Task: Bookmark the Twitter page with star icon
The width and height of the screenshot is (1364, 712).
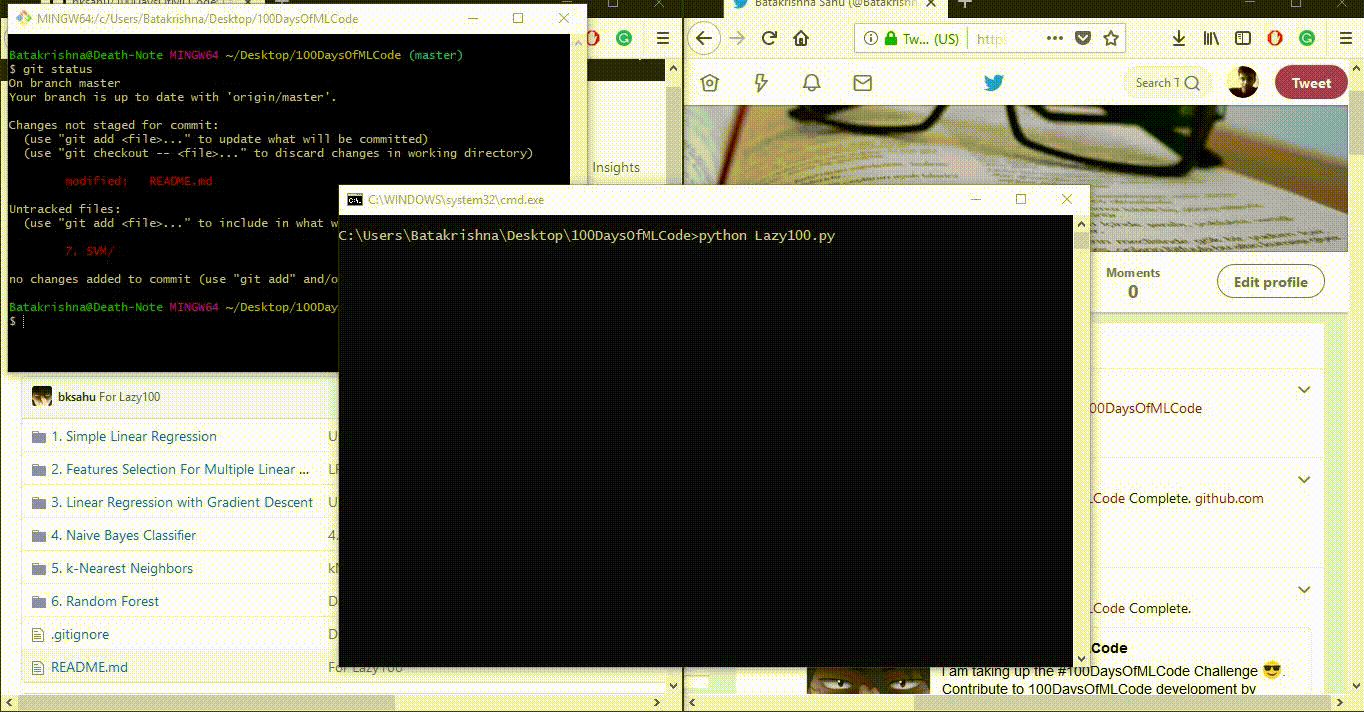Action: [1110, 38]
